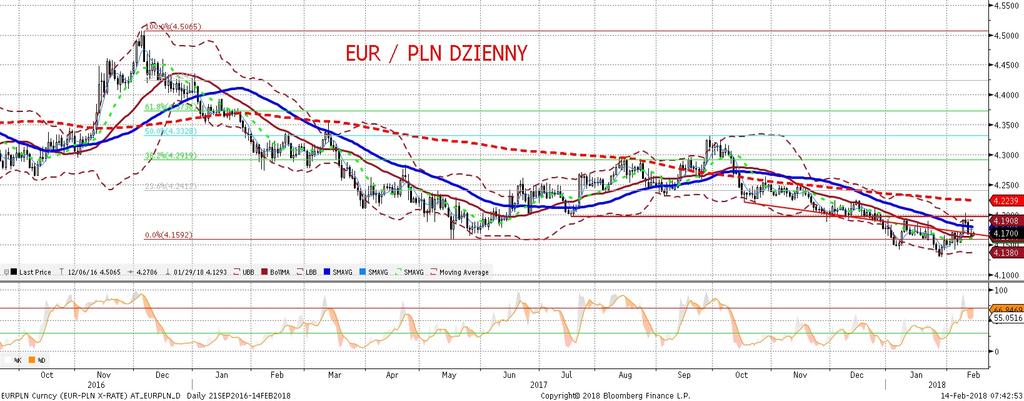The image size is (1024, 401).
Task: Click the '4.2706' average value in legend
Action: pyautogui.click(x=147, y=272)
